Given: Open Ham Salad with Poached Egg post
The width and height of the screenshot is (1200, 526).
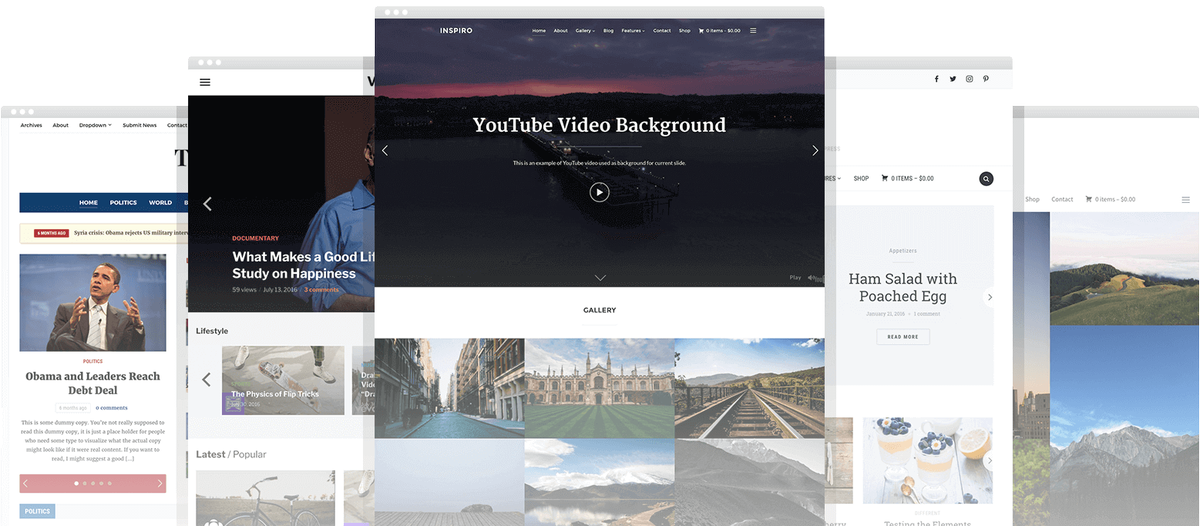Looking at the screenshot, I should pos(903,288).
